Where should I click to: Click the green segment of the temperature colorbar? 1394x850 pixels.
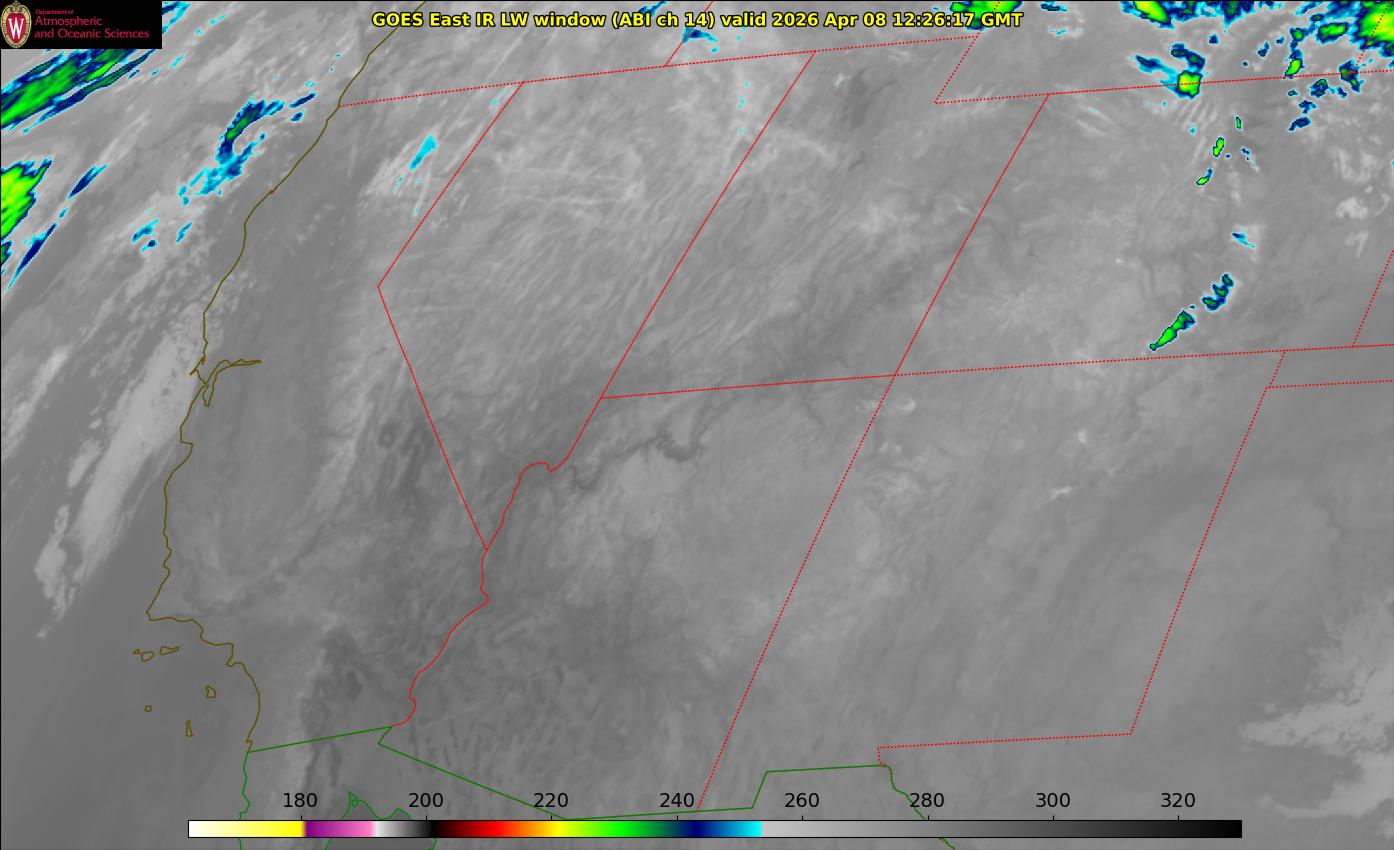(620, 829)
